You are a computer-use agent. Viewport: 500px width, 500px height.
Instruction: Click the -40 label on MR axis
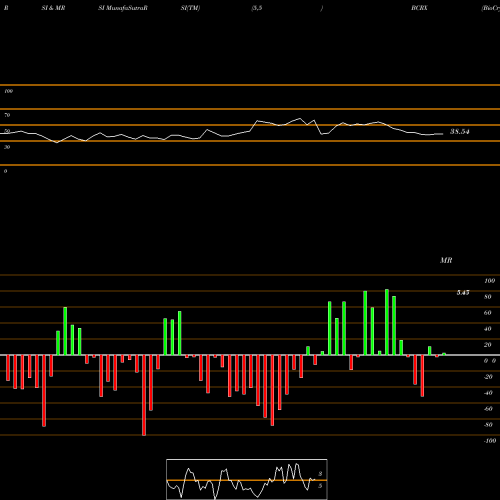(x=488, y=393)
